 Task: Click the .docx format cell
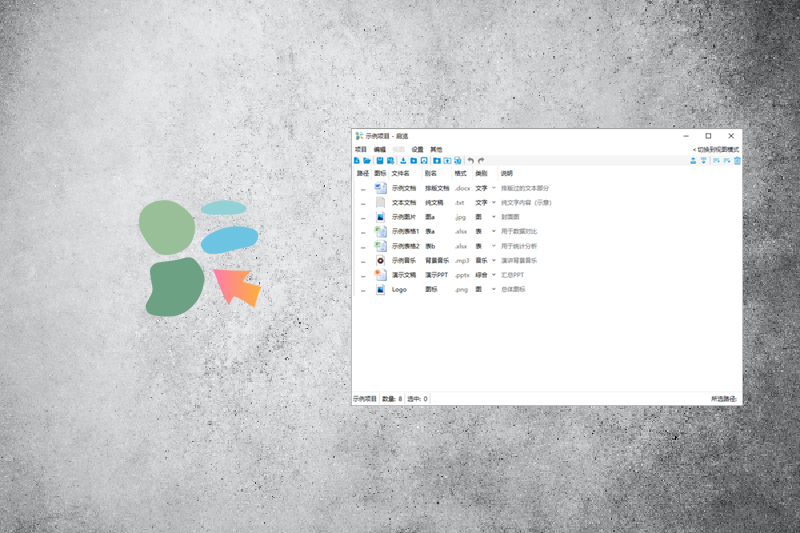[462, 188]
